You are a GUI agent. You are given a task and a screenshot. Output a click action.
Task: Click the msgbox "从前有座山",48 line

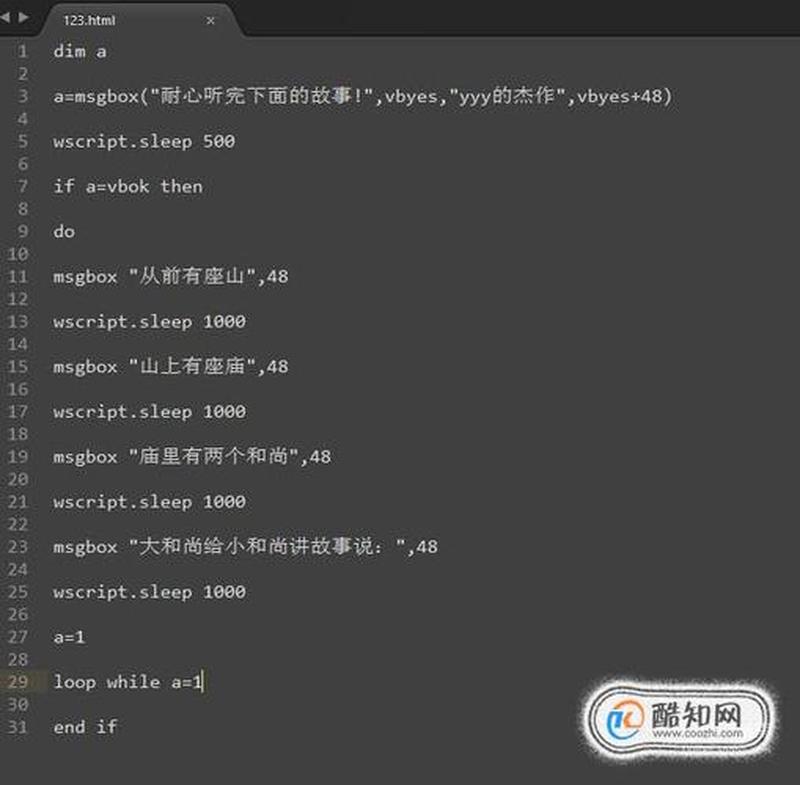(x=171, y=276)
